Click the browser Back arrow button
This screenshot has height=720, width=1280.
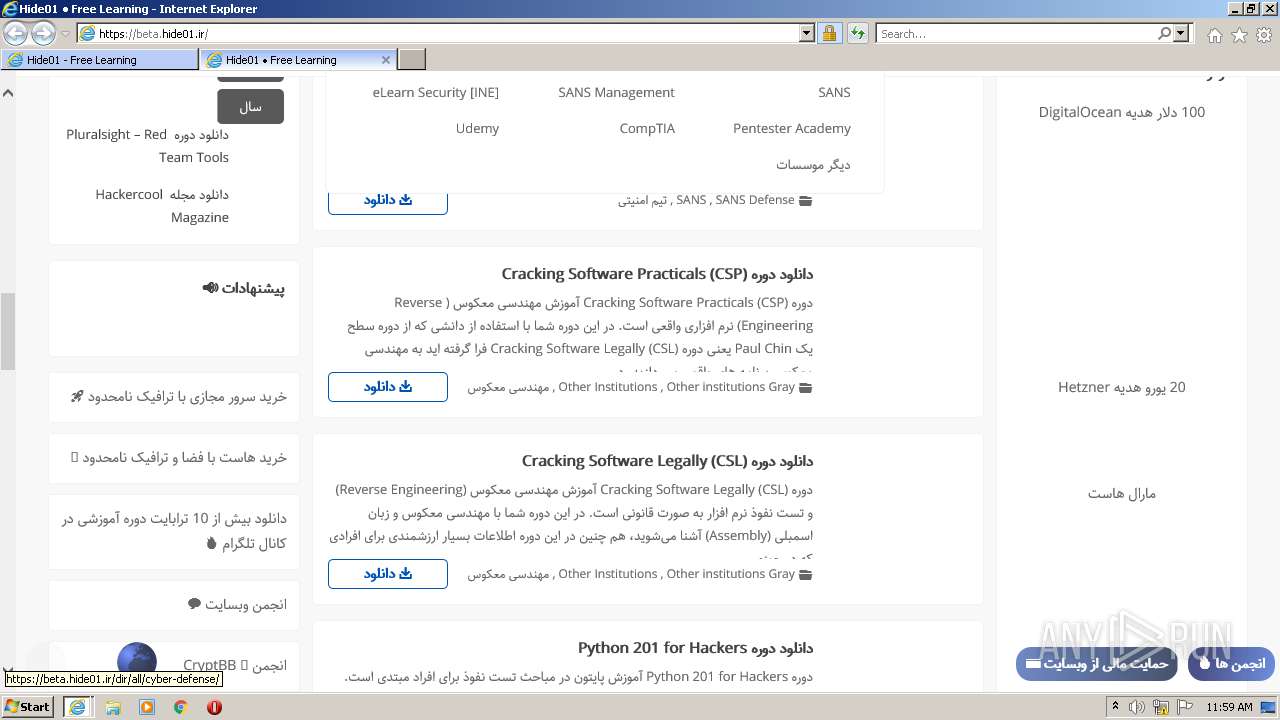coord(16,33)
